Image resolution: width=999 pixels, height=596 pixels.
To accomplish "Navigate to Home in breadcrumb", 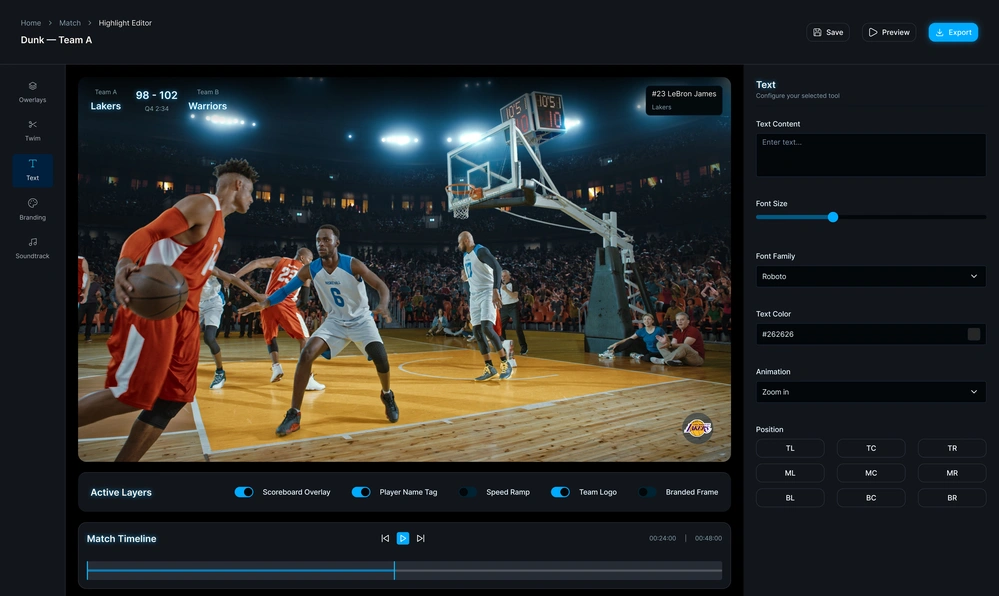I will tap(31, 23).
